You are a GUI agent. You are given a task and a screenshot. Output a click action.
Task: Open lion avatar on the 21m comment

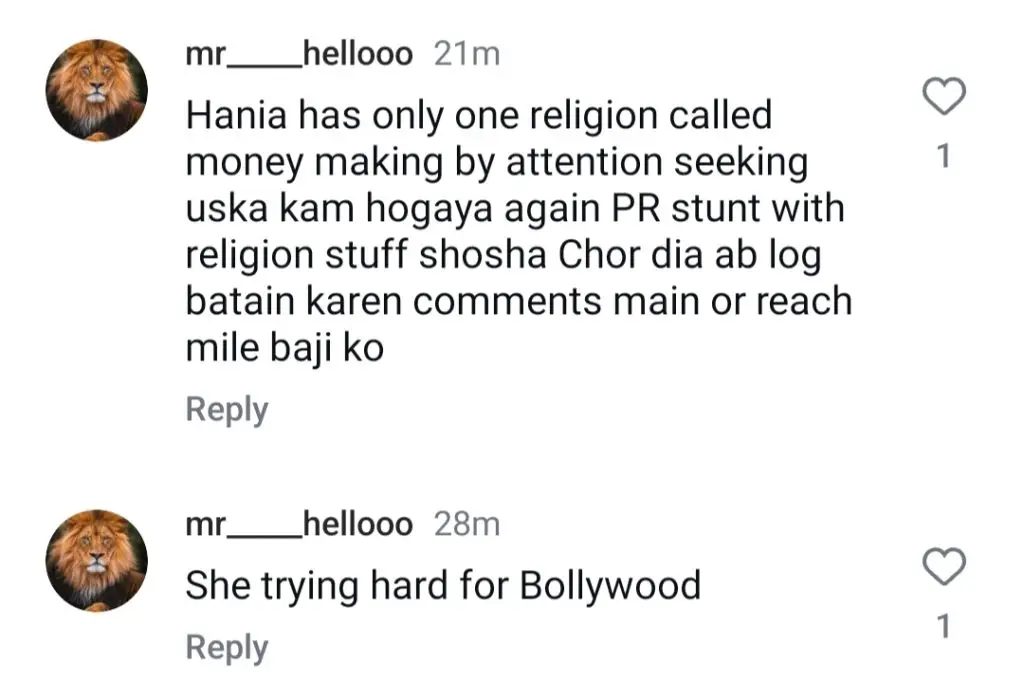[x=97, y=90]
